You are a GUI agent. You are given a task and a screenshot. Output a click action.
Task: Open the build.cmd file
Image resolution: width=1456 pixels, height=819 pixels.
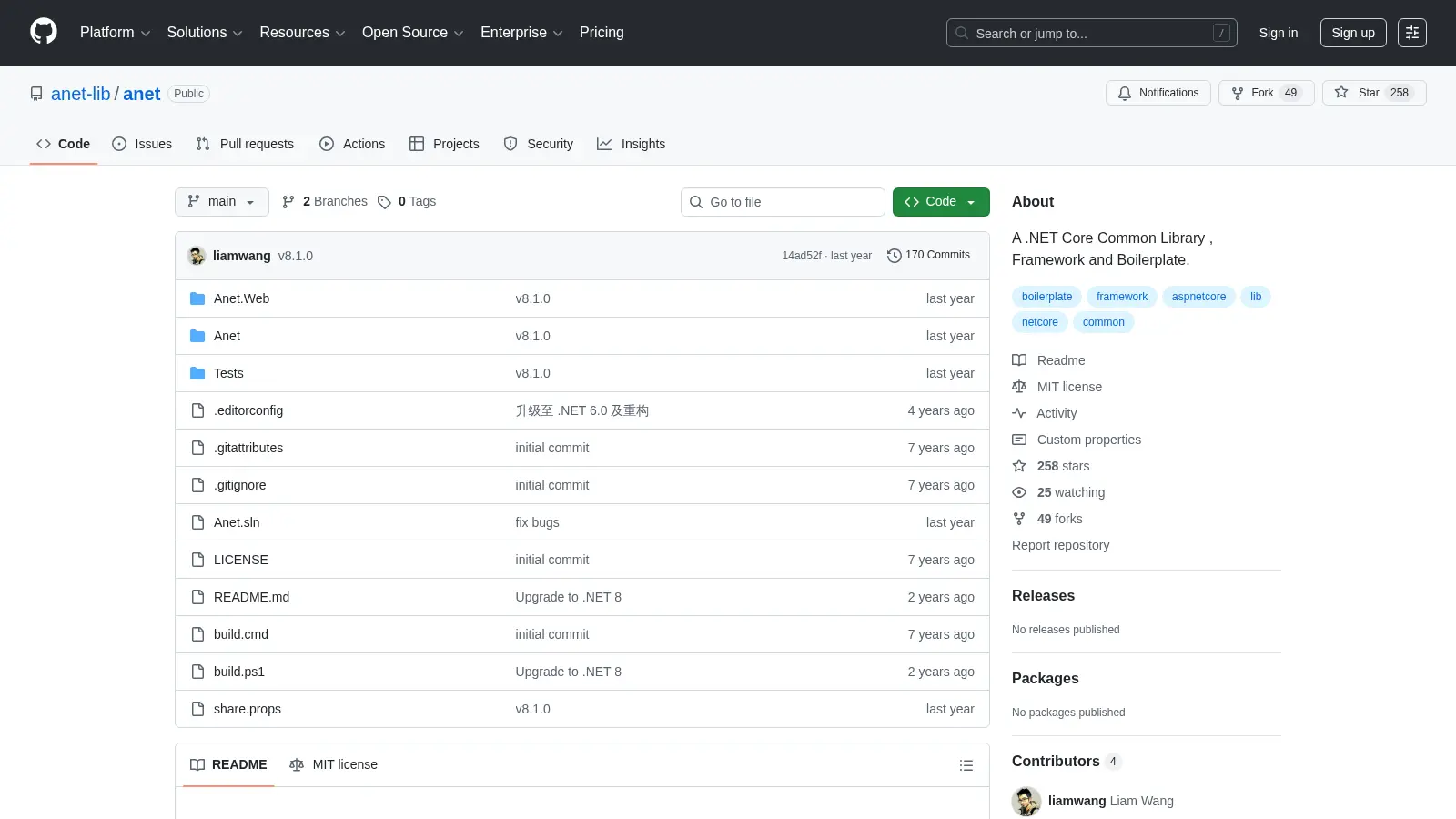pos(241,634)
